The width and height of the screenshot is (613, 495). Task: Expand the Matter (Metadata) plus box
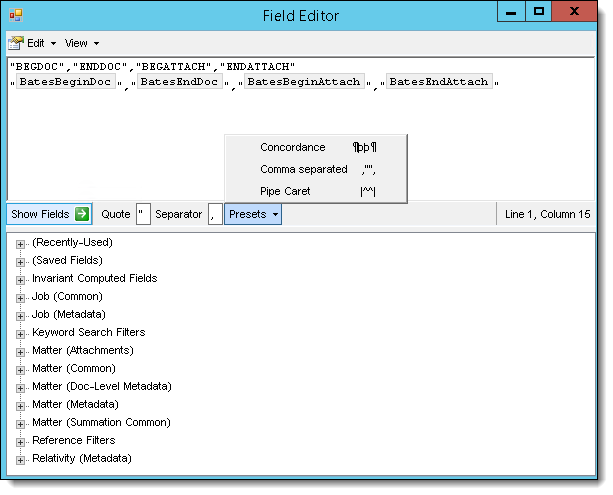20,406
